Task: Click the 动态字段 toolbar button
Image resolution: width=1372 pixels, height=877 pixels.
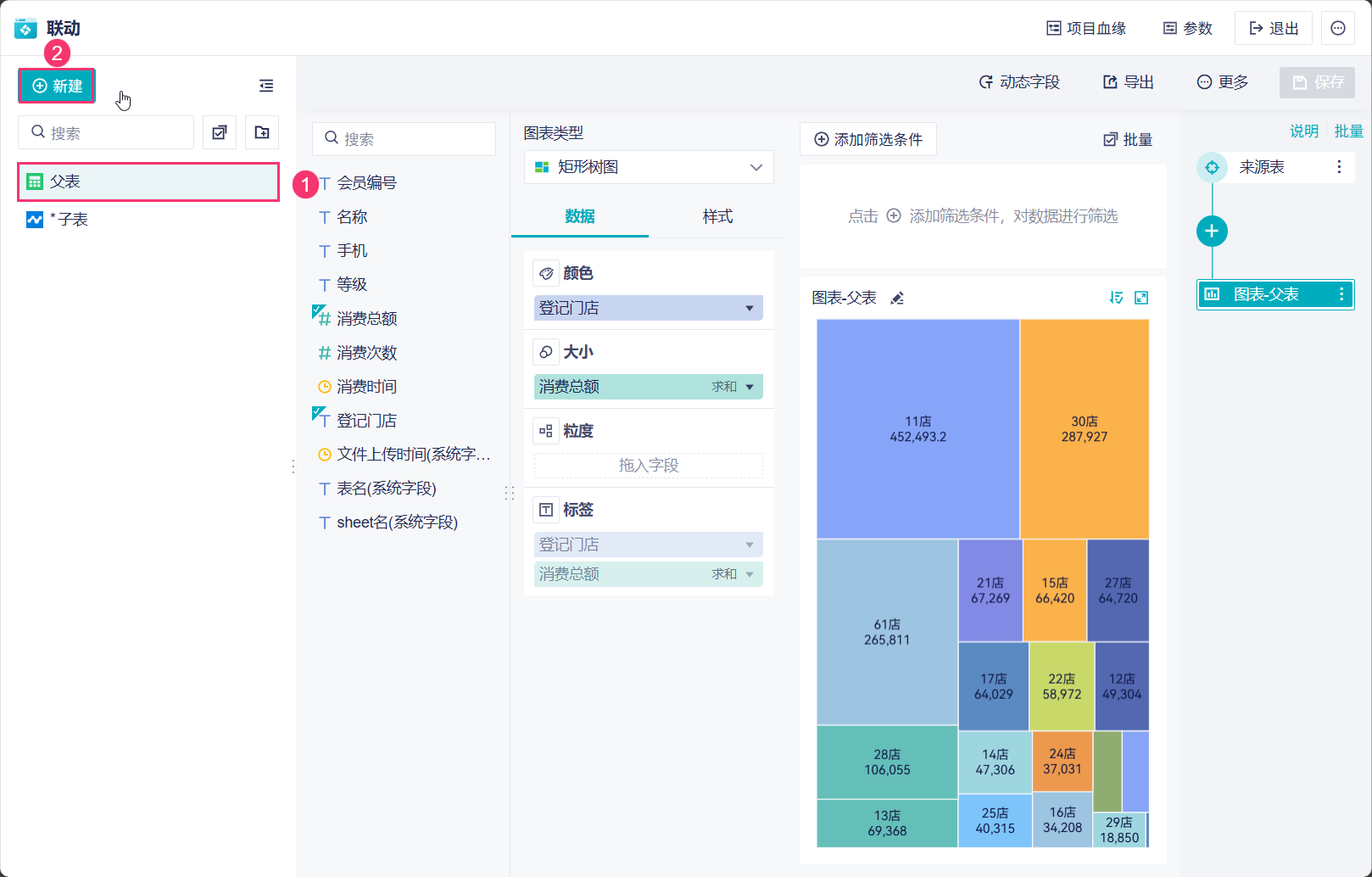Action: point(1019,82)
